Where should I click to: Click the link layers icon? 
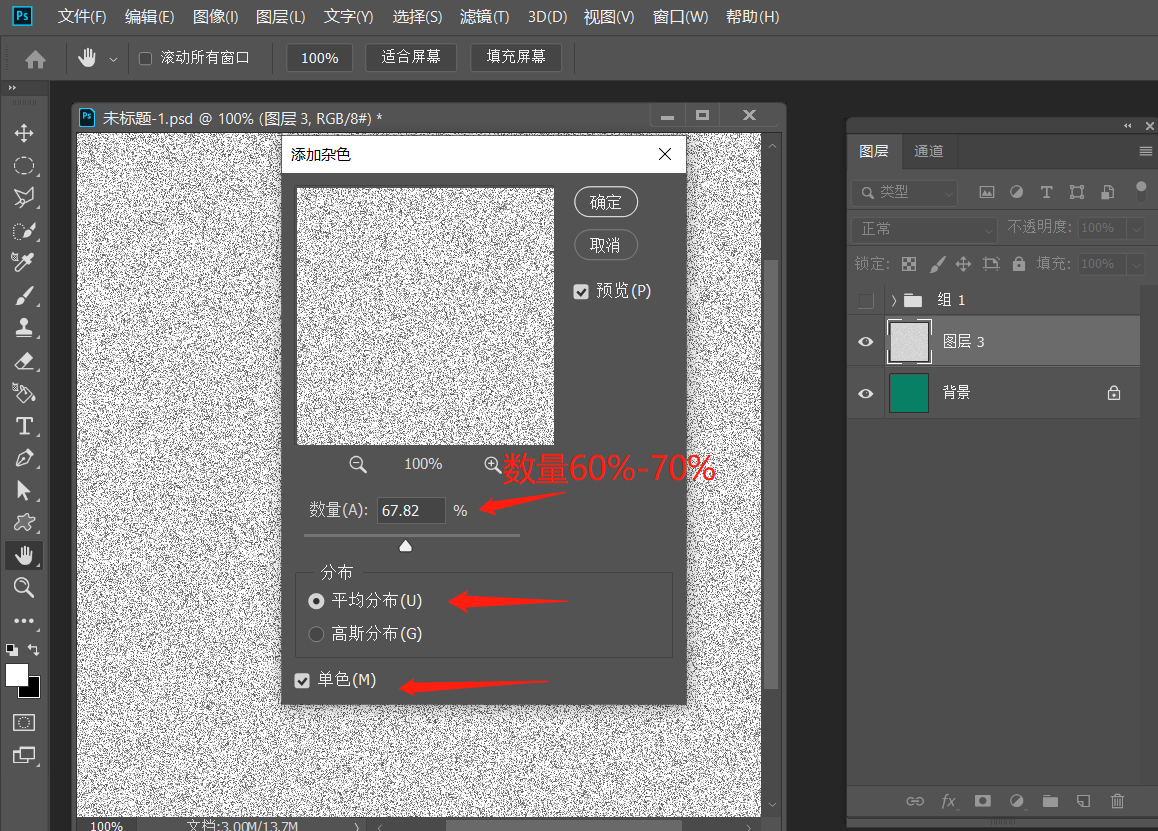click(914, 801)
